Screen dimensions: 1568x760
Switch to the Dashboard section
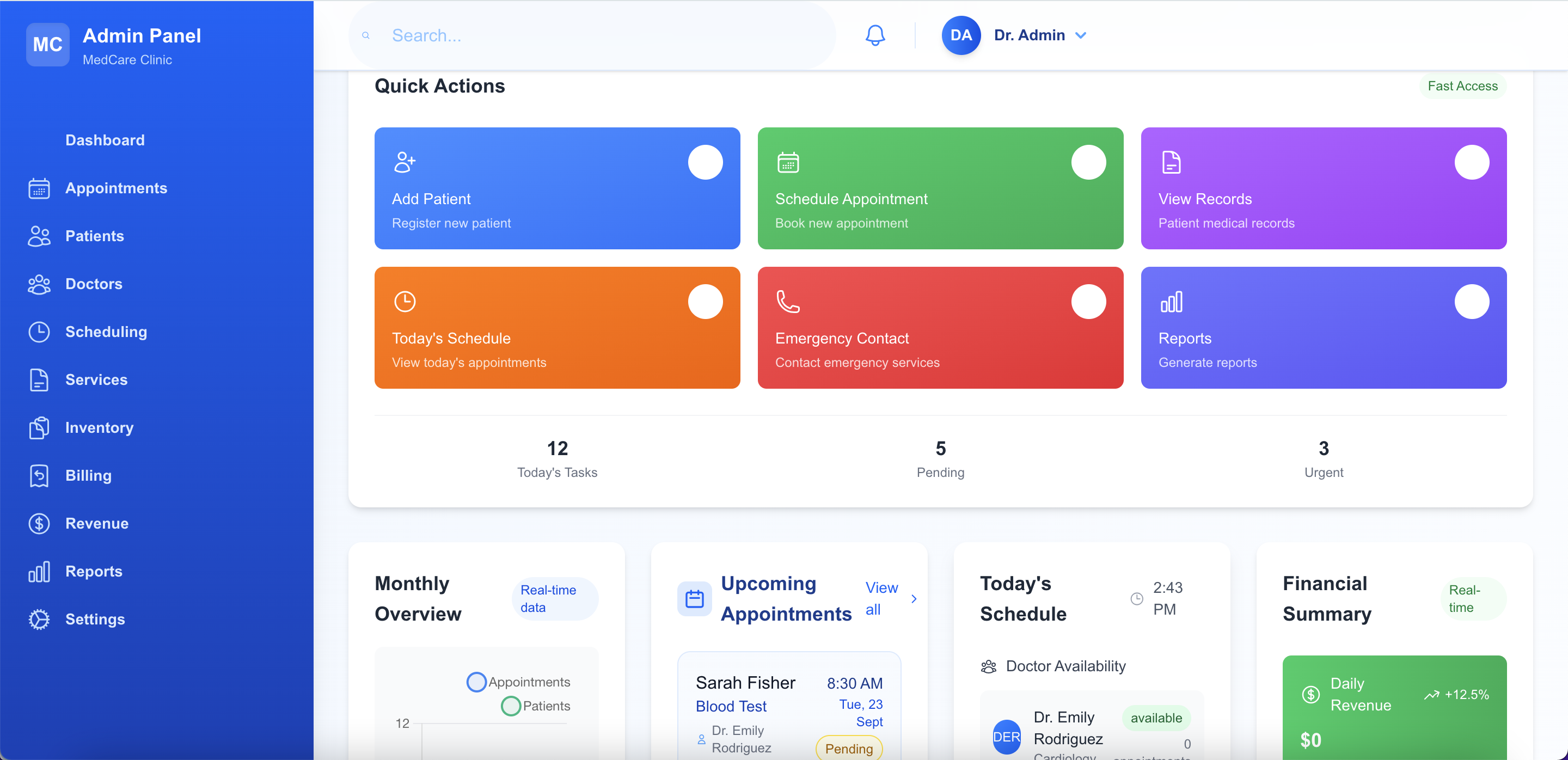(105, 139)
